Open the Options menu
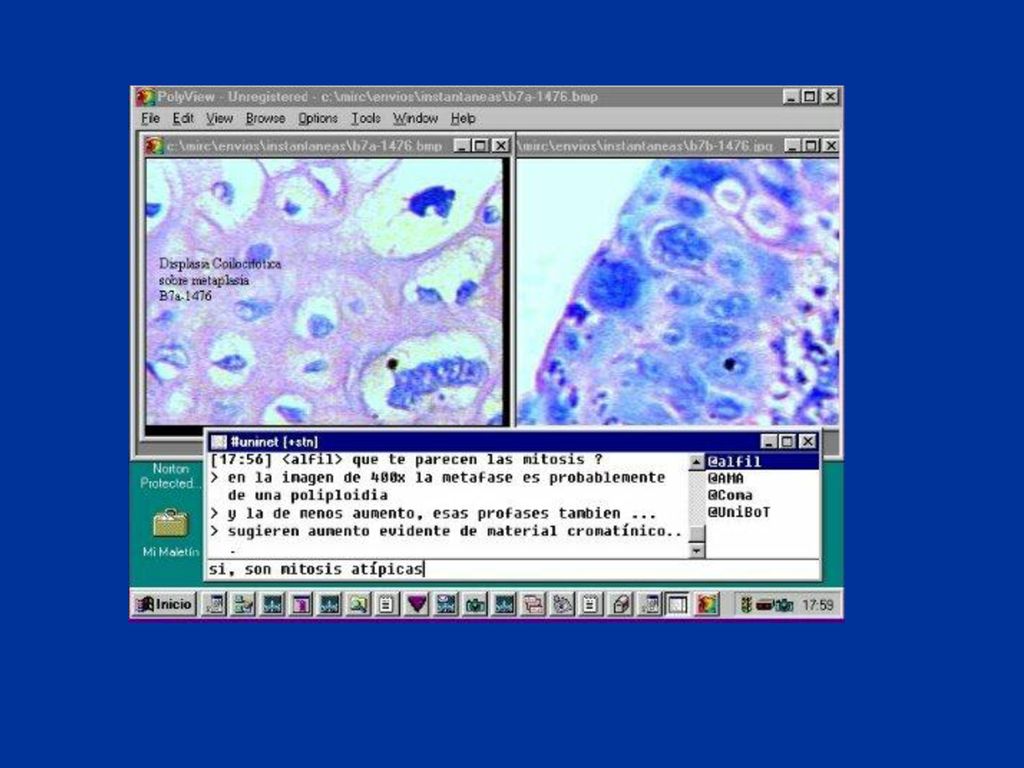The height and width of the screenshot is (768, 1024). 318,119
